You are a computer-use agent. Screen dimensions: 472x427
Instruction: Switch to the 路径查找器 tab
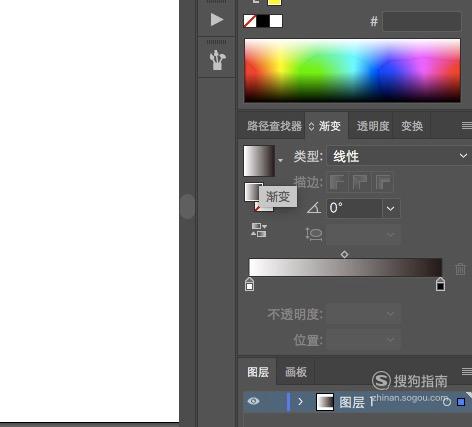tap(274, 126)
